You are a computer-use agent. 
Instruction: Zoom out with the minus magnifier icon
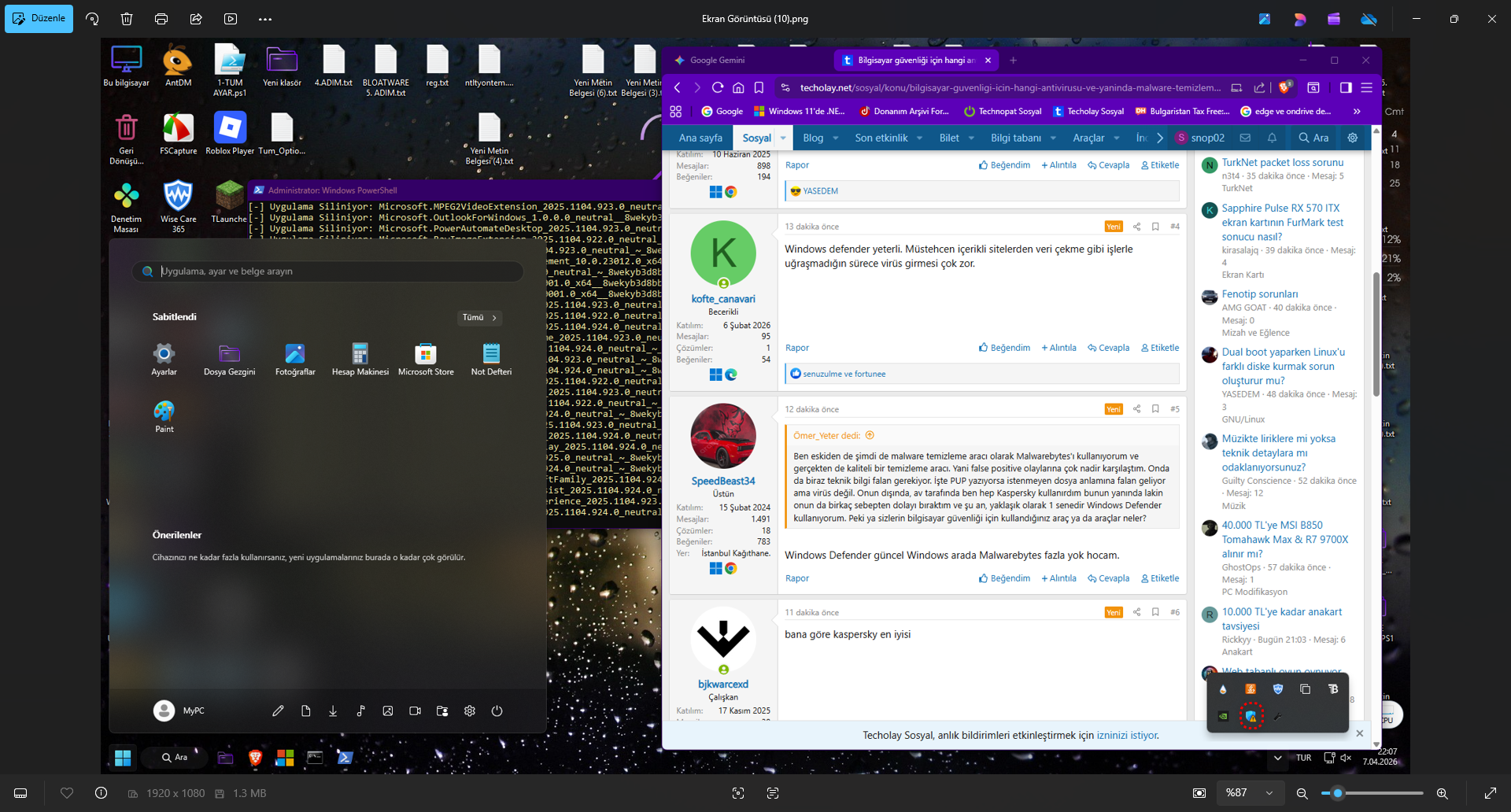point(1302,793)
